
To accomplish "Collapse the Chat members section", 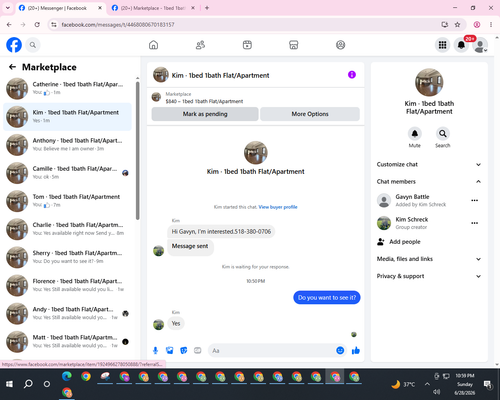I will coord(429,181).
